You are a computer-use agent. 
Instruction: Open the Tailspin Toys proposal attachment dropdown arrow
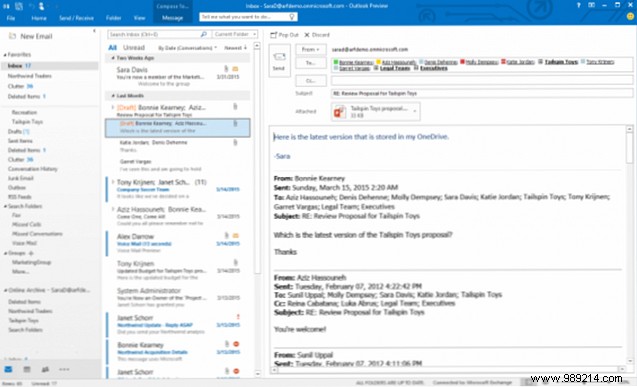pos(415,111)
